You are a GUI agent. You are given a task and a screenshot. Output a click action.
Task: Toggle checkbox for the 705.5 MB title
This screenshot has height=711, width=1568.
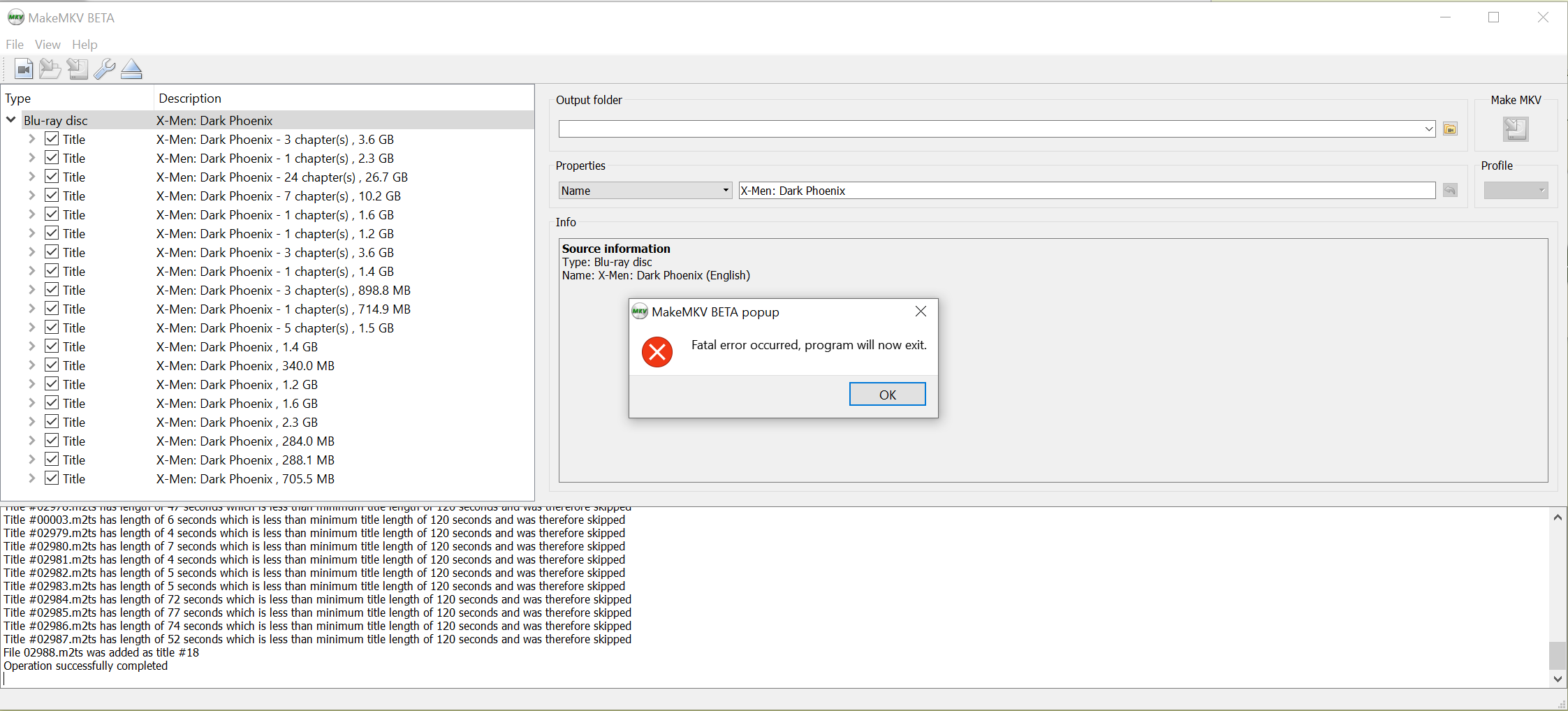point(52,478)
